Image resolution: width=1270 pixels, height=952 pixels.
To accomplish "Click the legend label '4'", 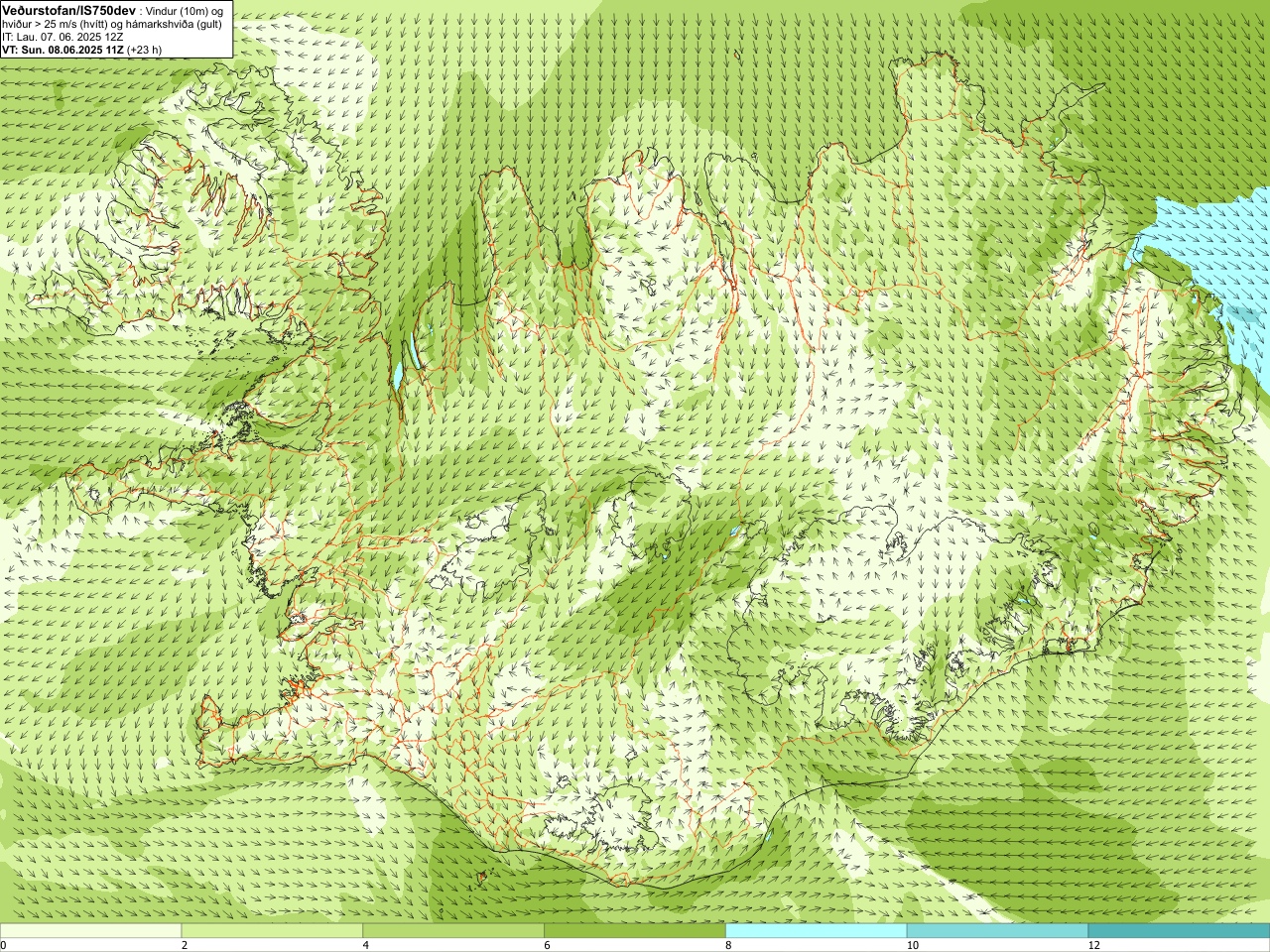I will [x=366, y=945].
